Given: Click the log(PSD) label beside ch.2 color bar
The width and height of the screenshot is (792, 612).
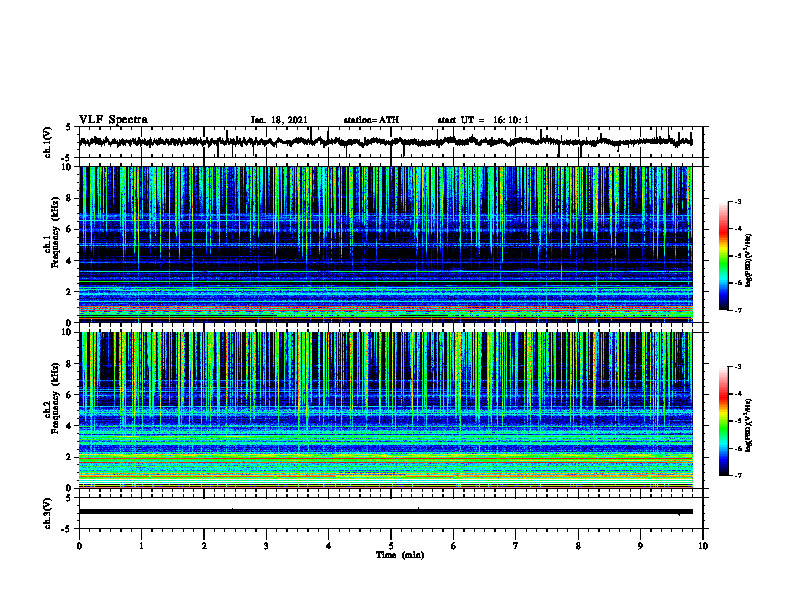Looking at the screenshot, I should (749, 425).
